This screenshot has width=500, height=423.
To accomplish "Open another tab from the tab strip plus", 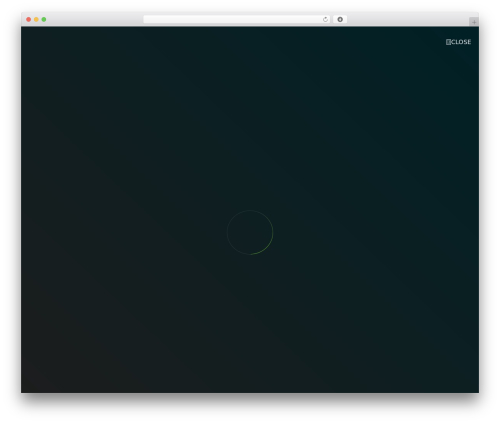I will click(474, 22).
